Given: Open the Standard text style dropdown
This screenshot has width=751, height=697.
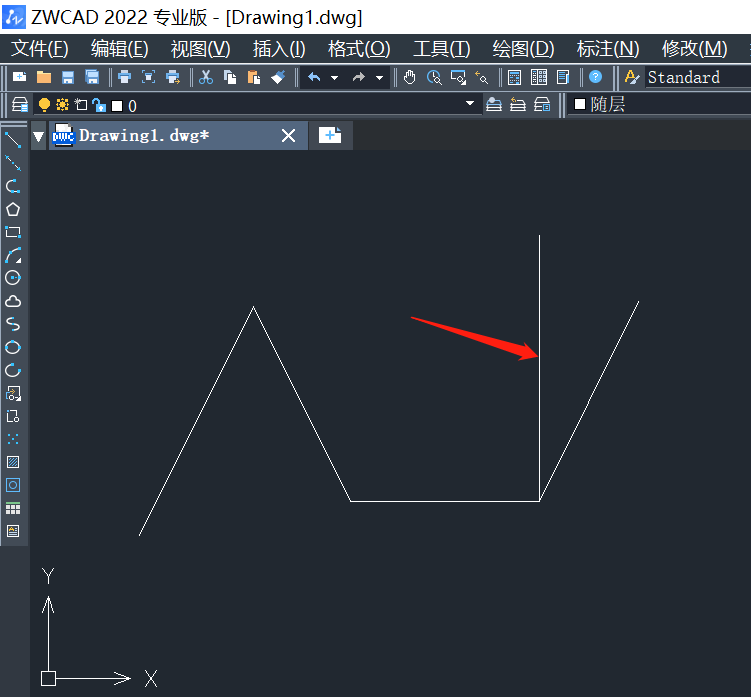Looking at the screenshot, I should coord(698,77).
